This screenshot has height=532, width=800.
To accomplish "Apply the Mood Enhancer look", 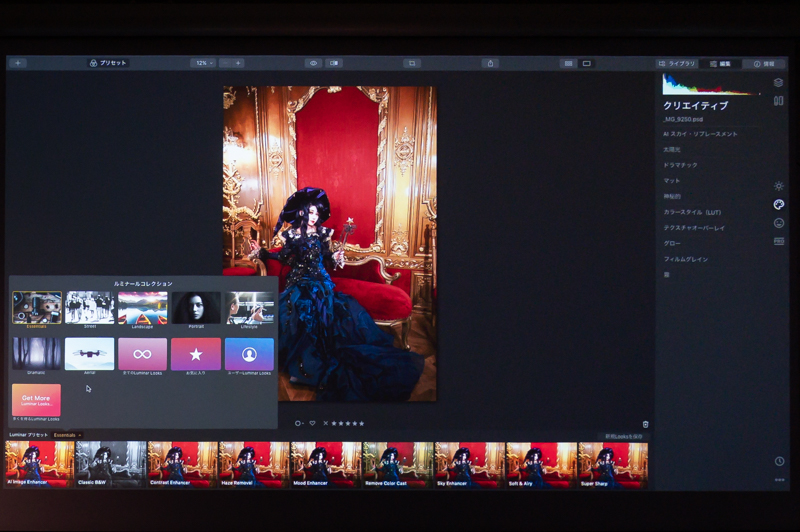I will coord(326,465).
